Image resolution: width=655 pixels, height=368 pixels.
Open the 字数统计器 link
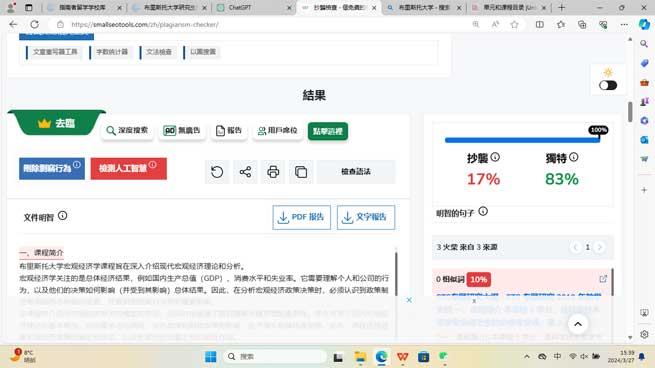[111, 52]
